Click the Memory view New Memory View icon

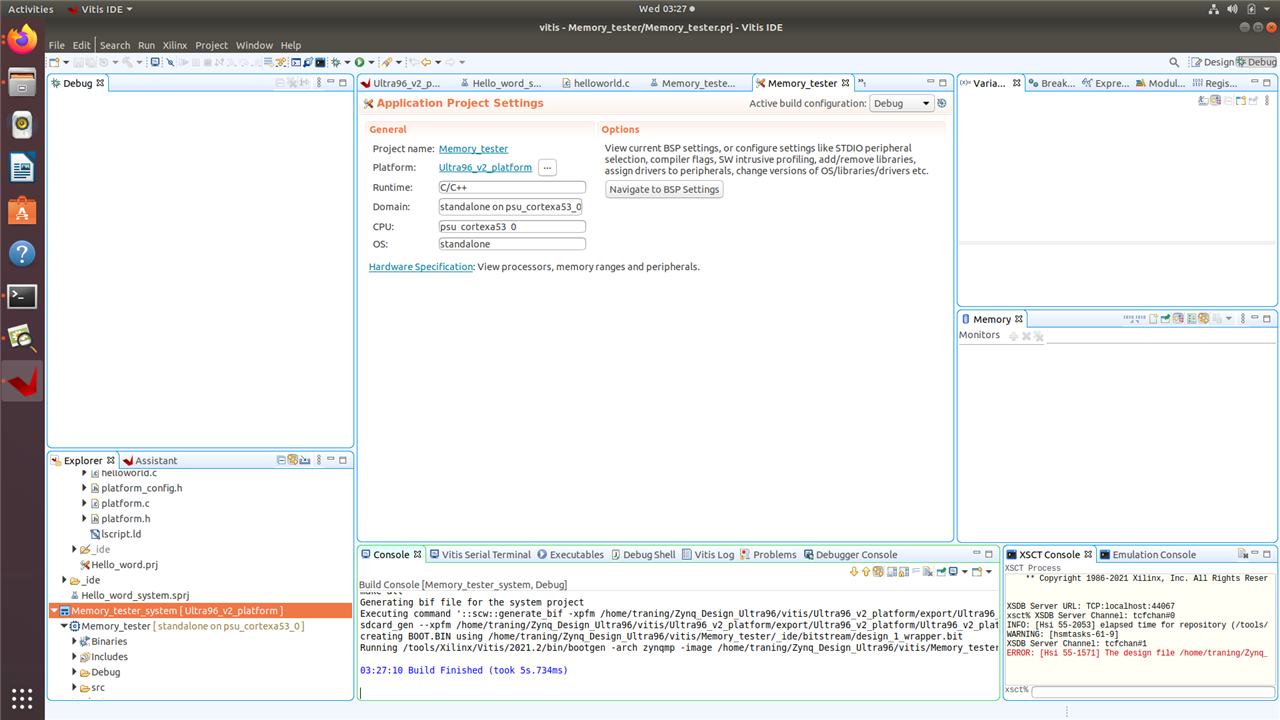(x=1153, y=319)
